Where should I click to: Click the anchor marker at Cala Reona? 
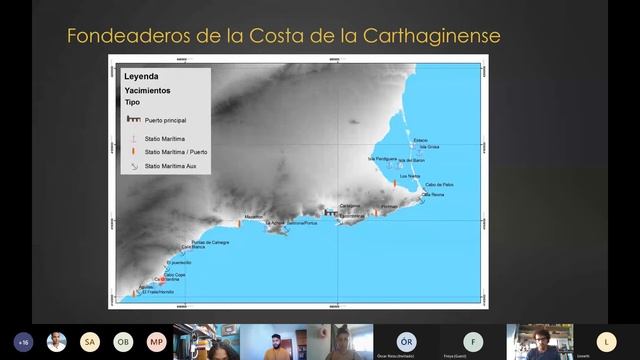pyautogui.click(x=422, y=200)
